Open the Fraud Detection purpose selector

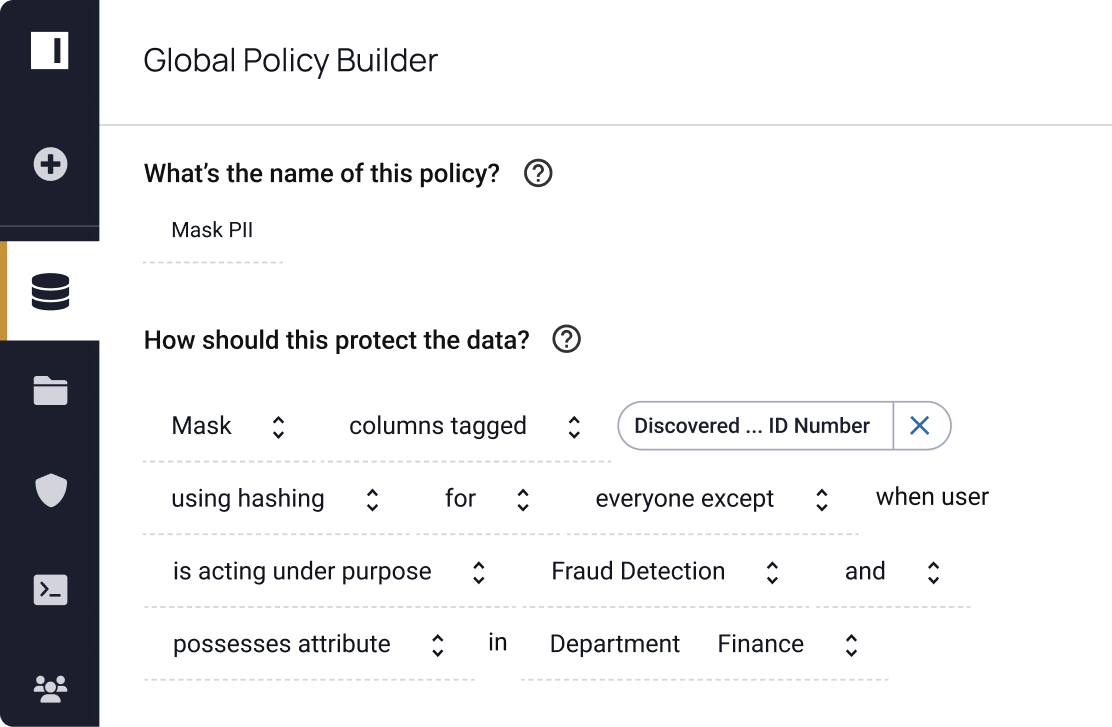pyautogui.click(x=772, y=571)
